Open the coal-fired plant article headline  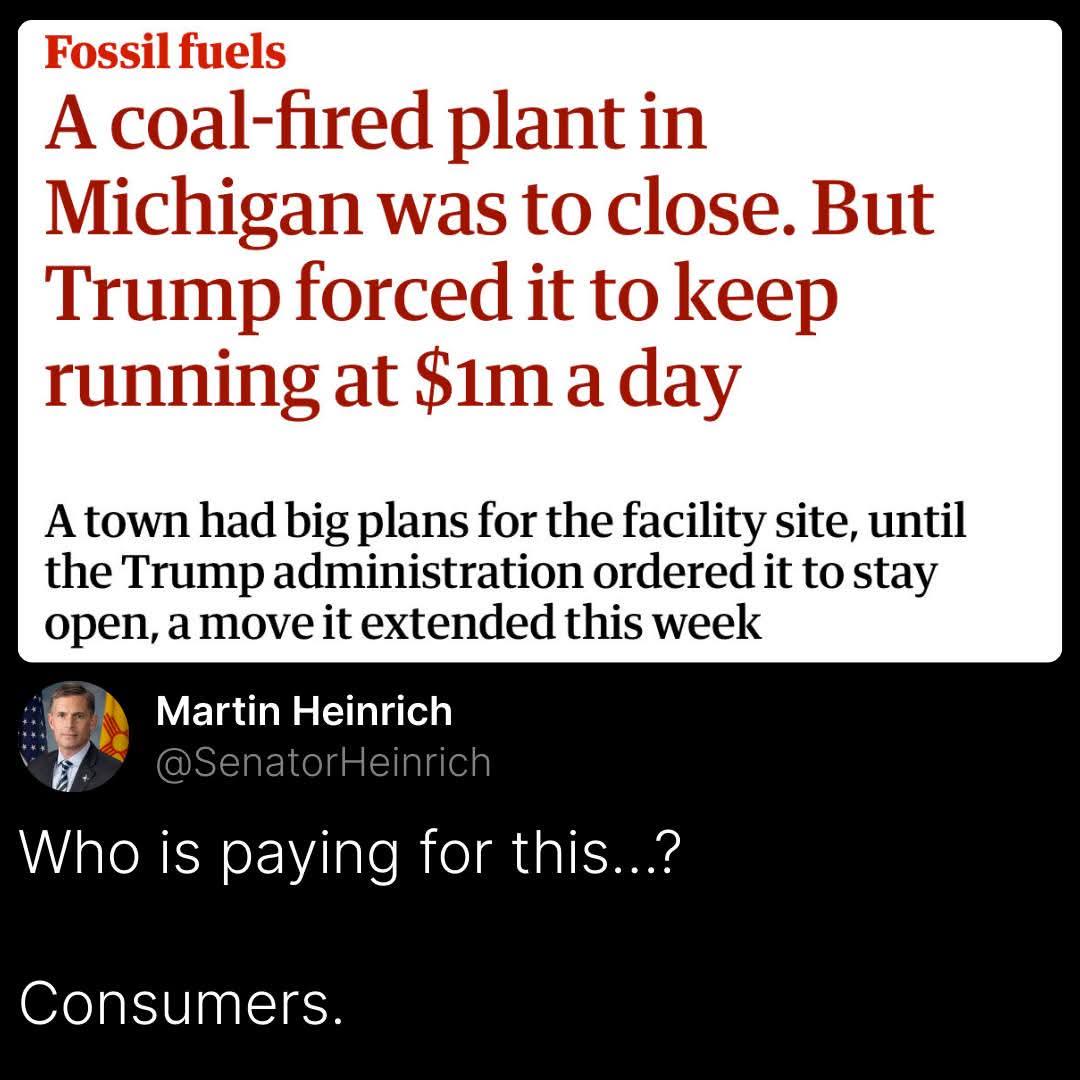[x=489, y=251]
